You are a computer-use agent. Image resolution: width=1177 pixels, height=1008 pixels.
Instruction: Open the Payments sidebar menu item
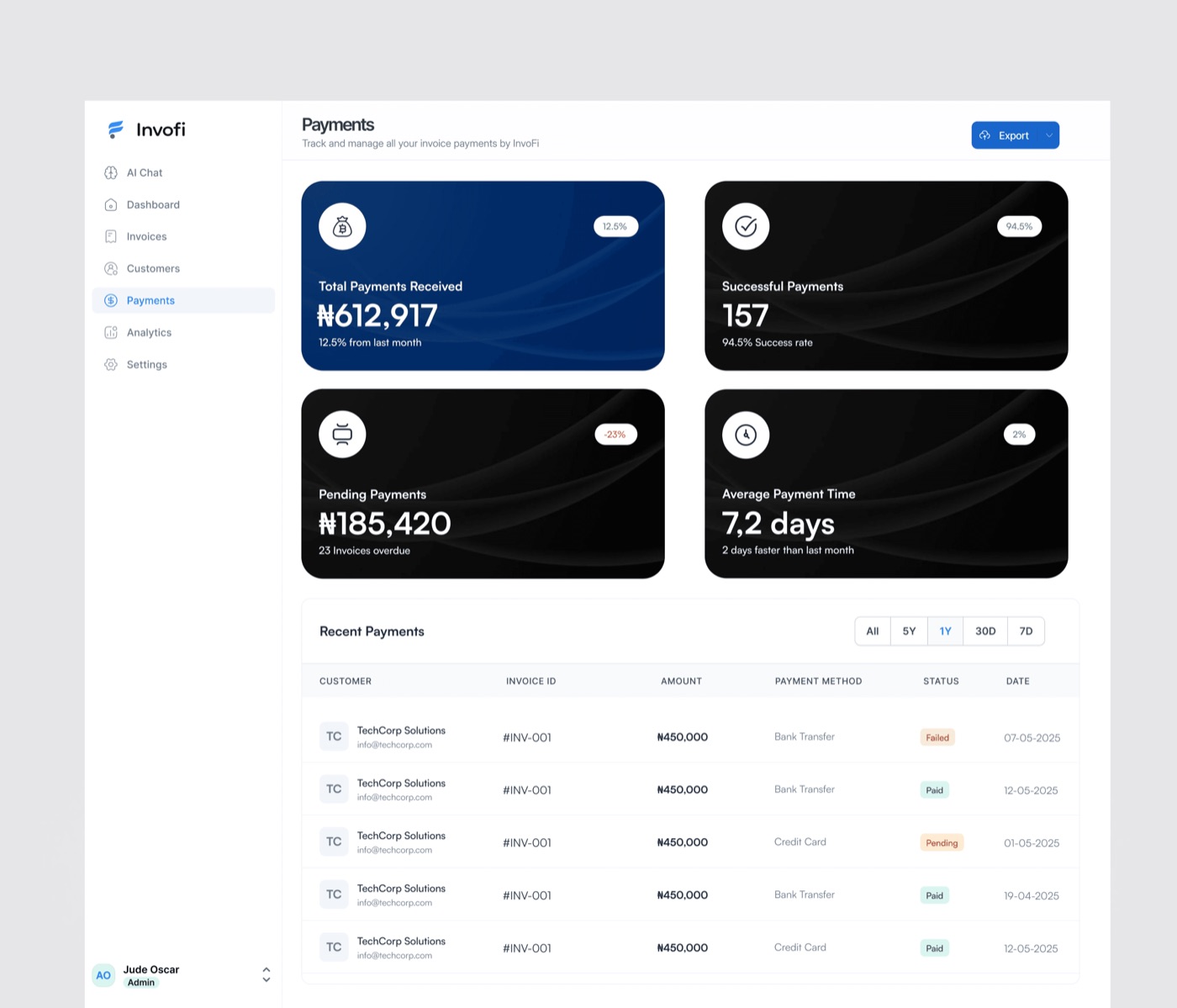tap(183, 300)
